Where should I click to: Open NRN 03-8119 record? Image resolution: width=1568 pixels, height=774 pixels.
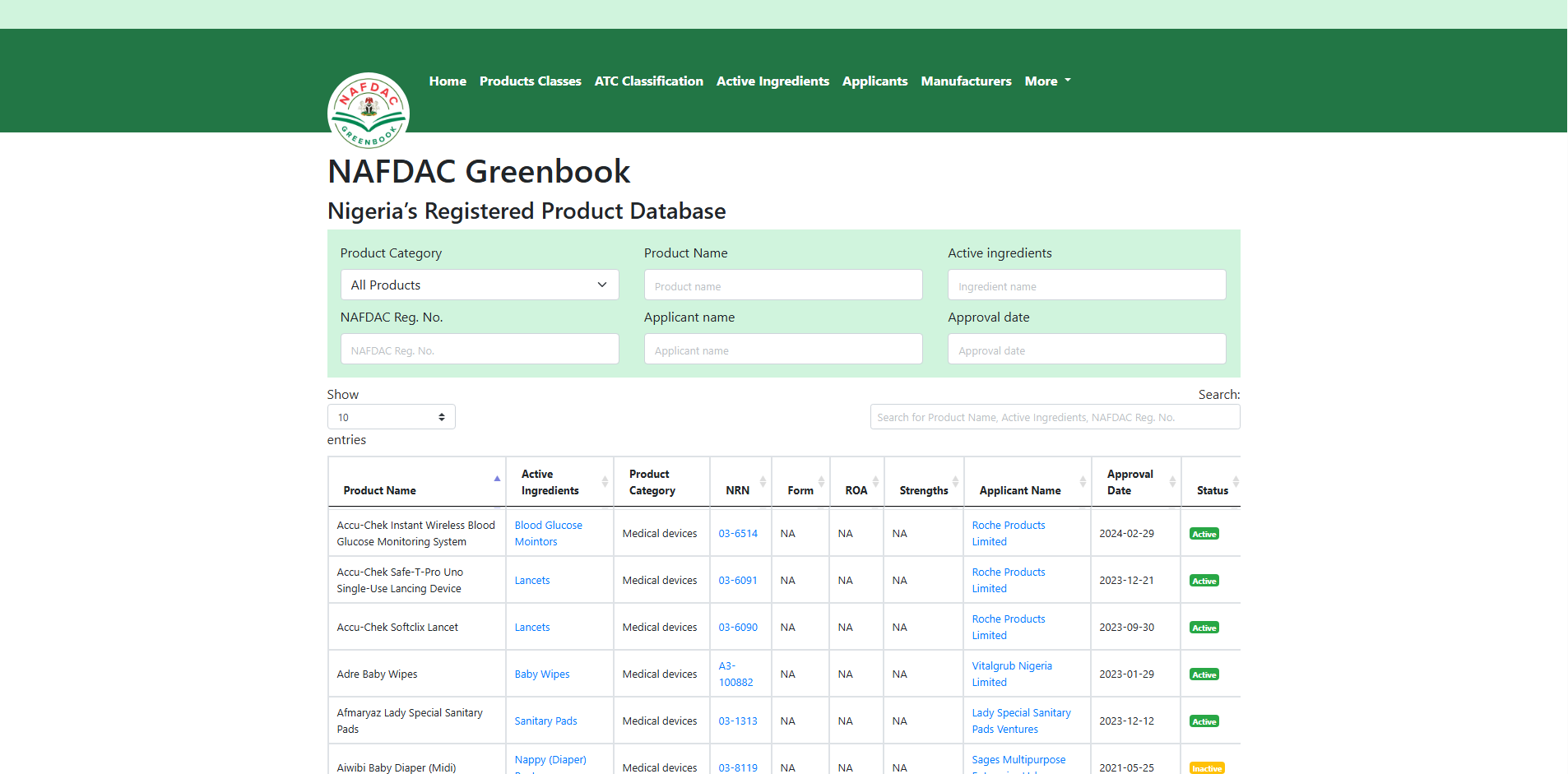(x=738, y=767)
